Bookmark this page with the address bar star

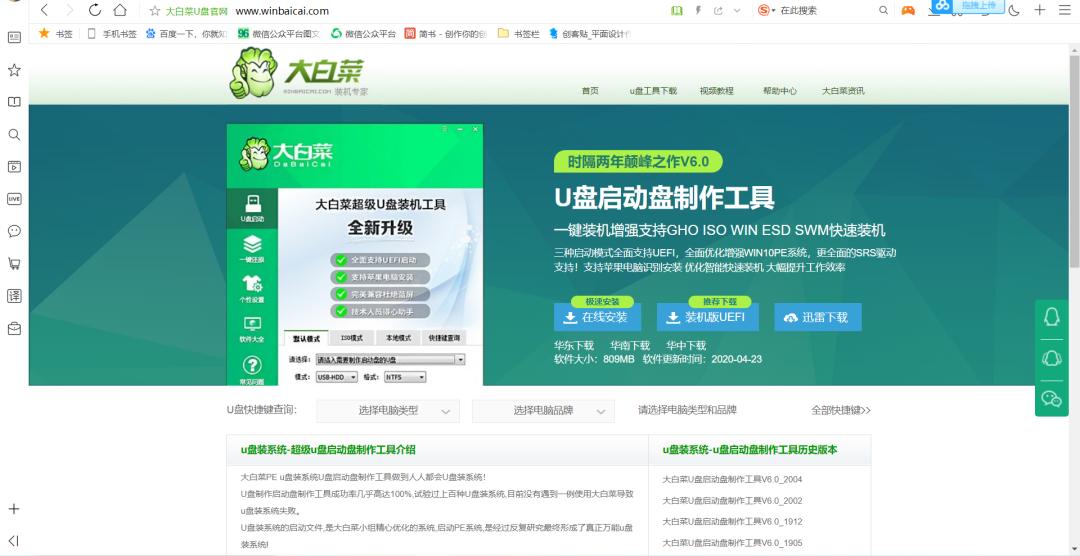tap(155, 10)
